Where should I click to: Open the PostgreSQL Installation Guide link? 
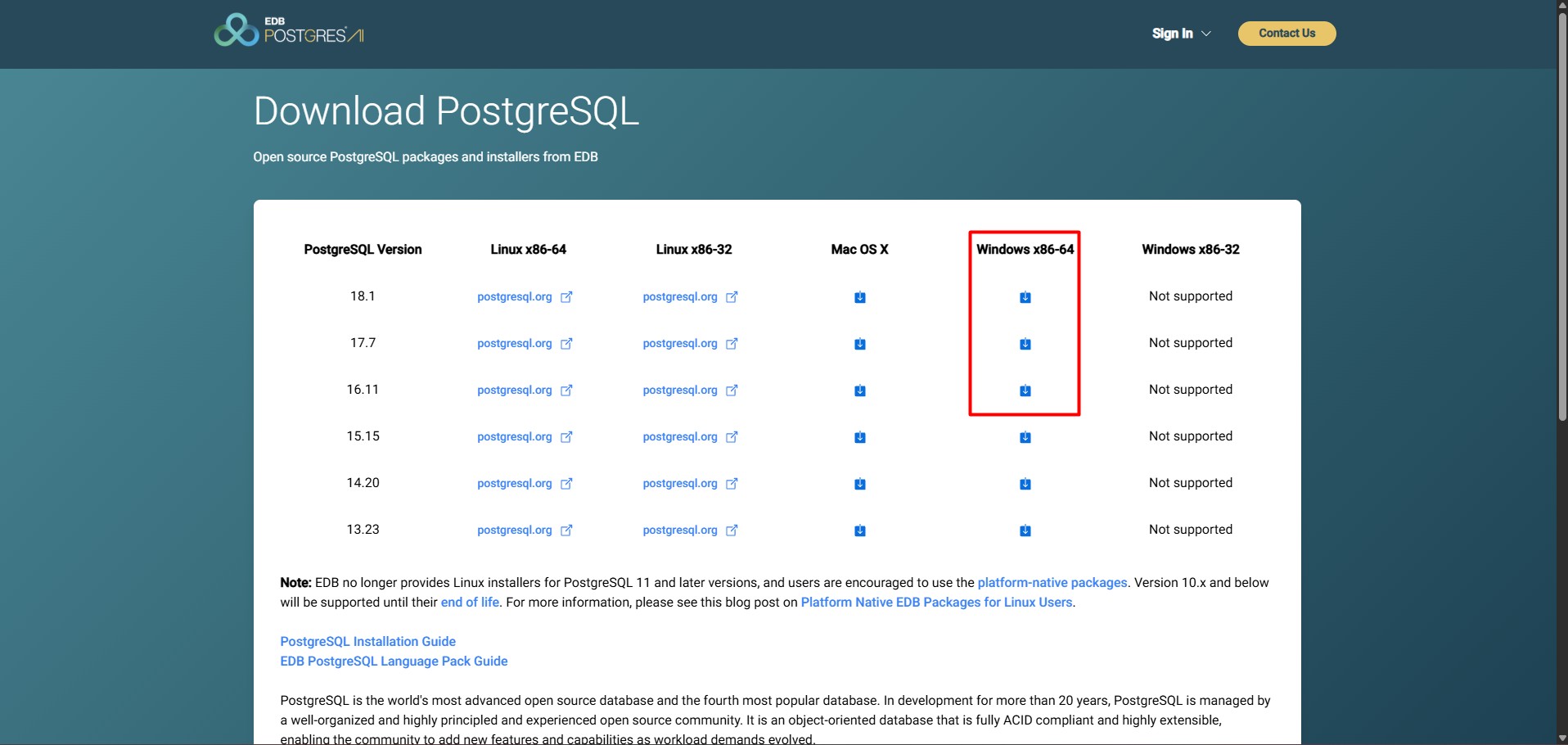368,641
